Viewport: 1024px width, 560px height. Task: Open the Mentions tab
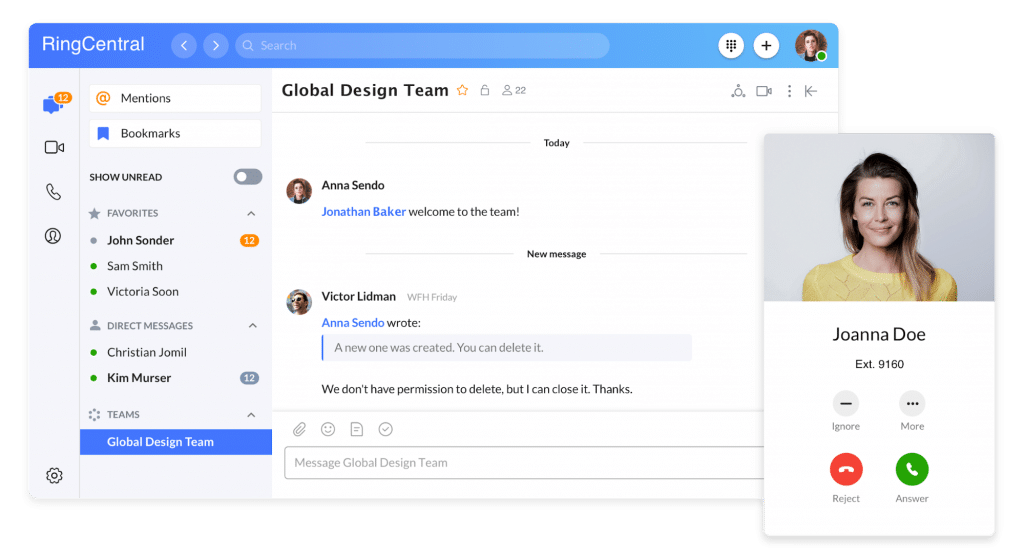pyautogui.click(x=175, y=98)
